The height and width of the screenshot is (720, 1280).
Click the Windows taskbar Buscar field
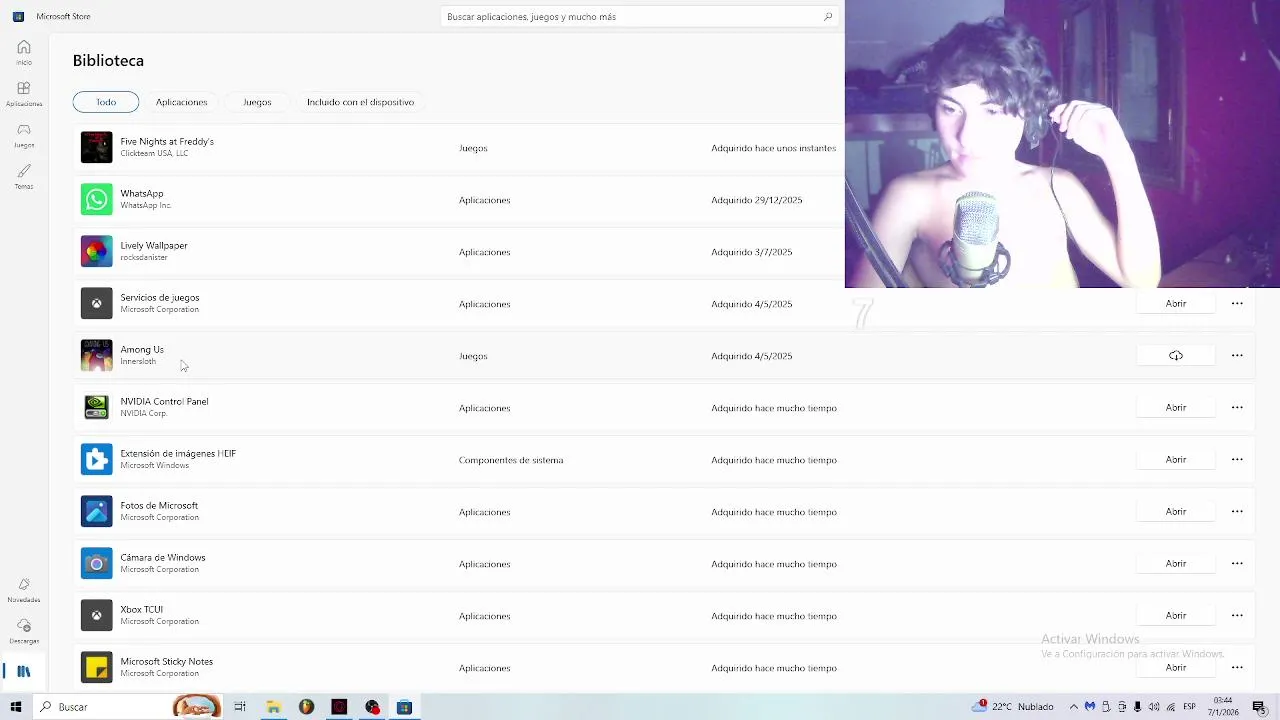tap(130, 707)
